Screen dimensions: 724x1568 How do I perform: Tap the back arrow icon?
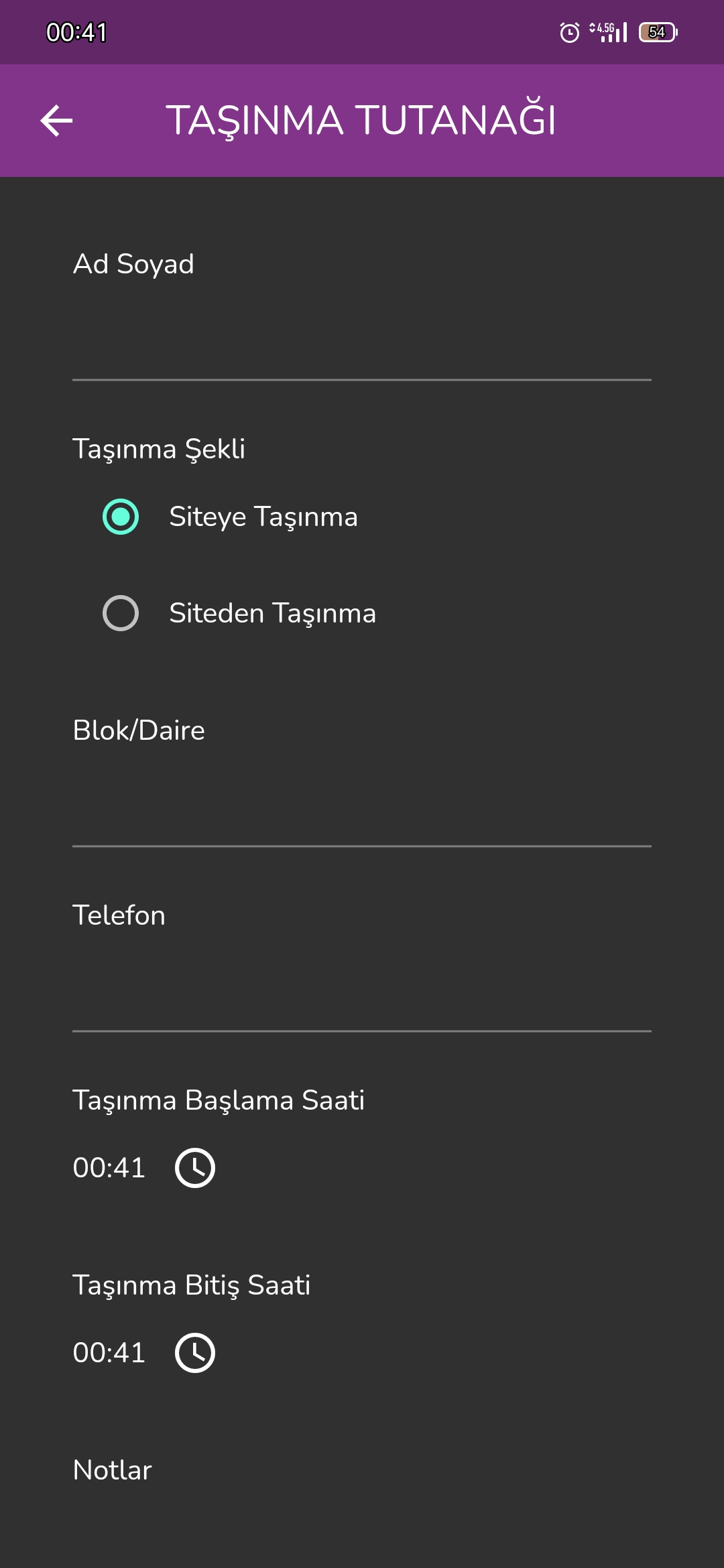click(56, 121)
